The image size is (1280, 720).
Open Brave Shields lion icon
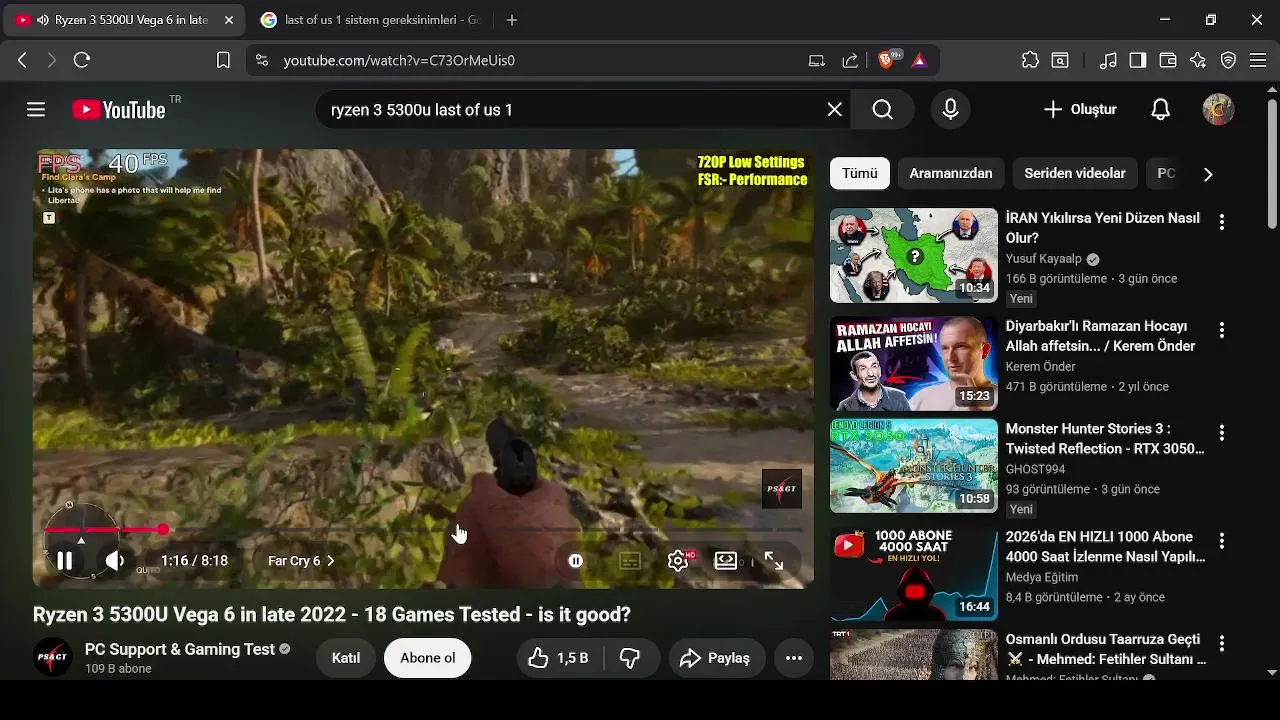coord(886,60)
